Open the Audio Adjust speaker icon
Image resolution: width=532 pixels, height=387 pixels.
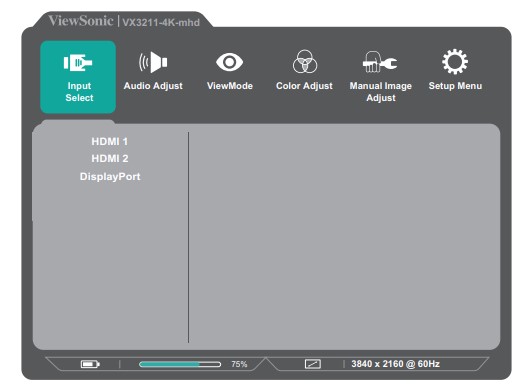coord(153,62)
